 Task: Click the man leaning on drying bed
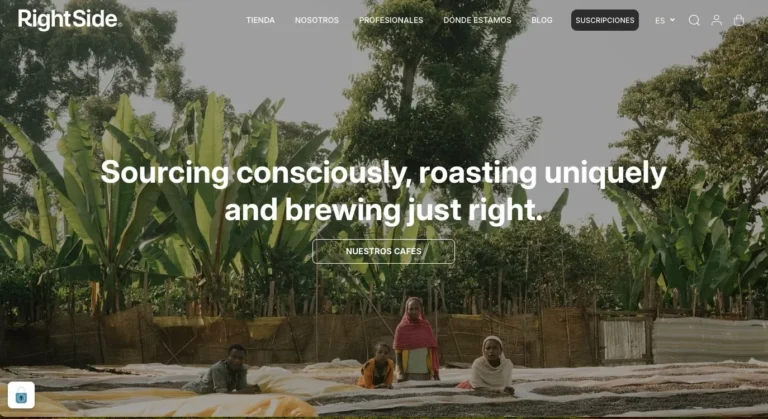(223, 370)
